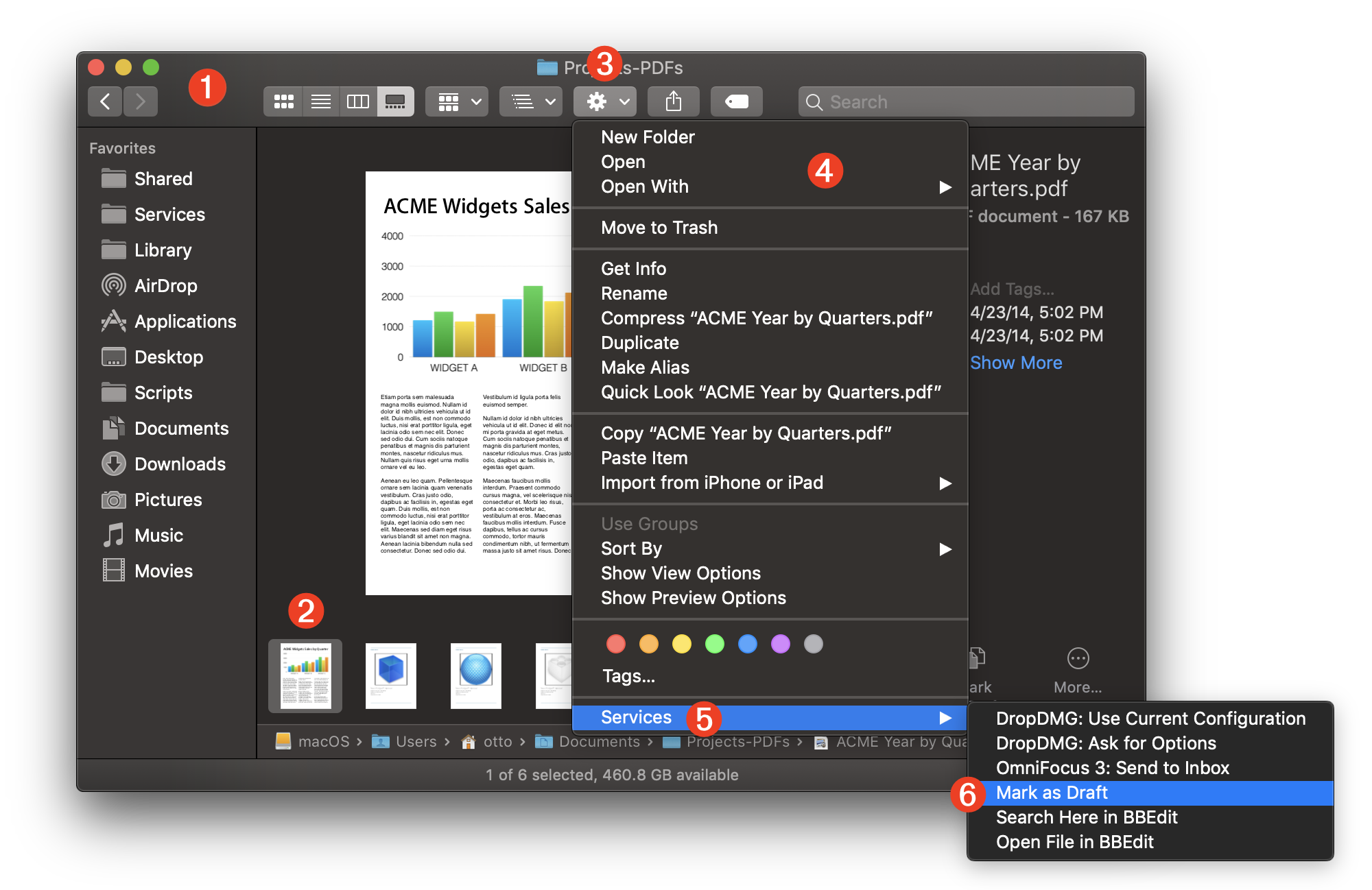
Task: Choose Open File in BBEdit
Action: (x=1150, y=842)
